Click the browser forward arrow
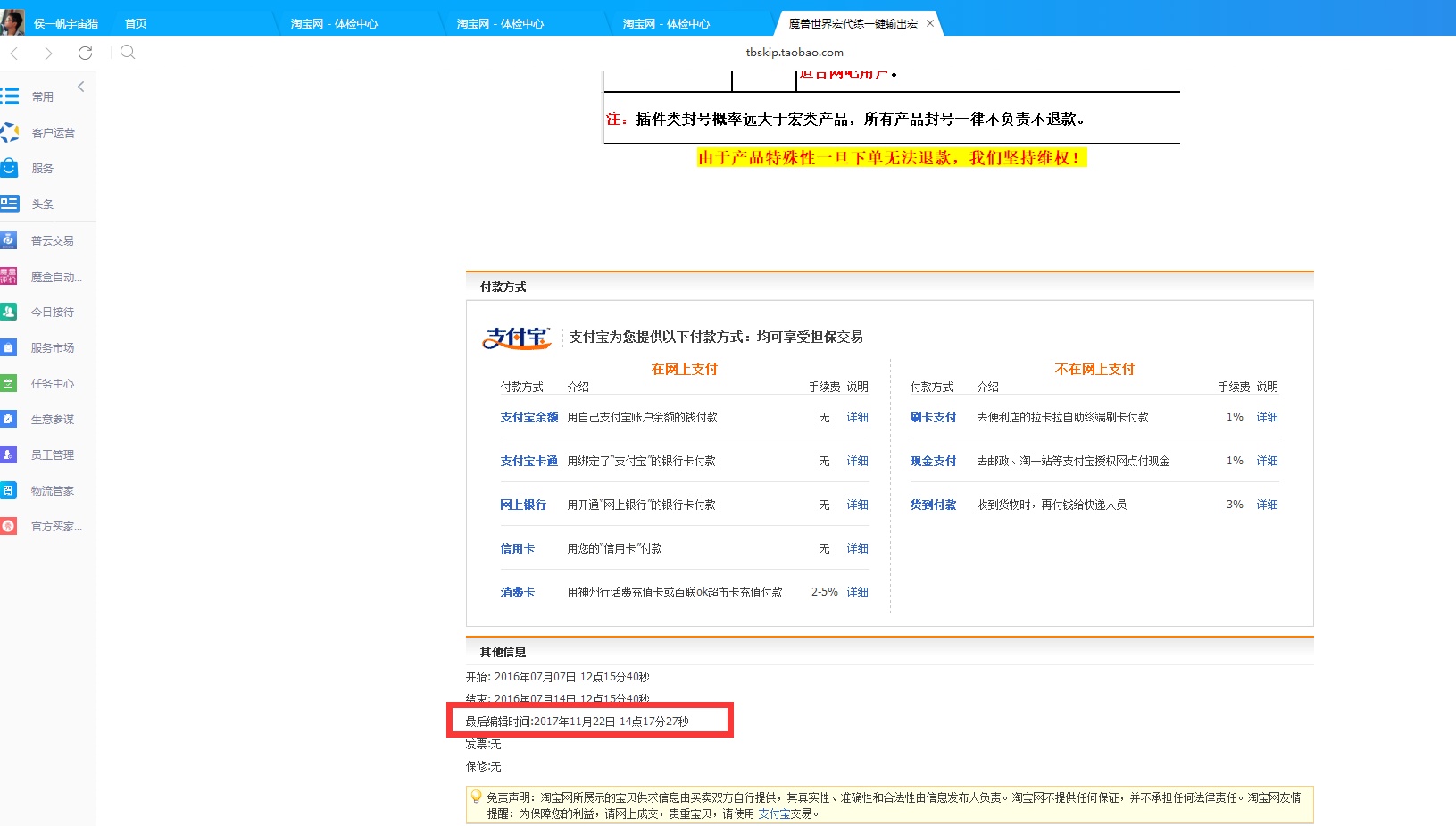The height and width of the screenshot is (826, 1456). coord(48,54)
